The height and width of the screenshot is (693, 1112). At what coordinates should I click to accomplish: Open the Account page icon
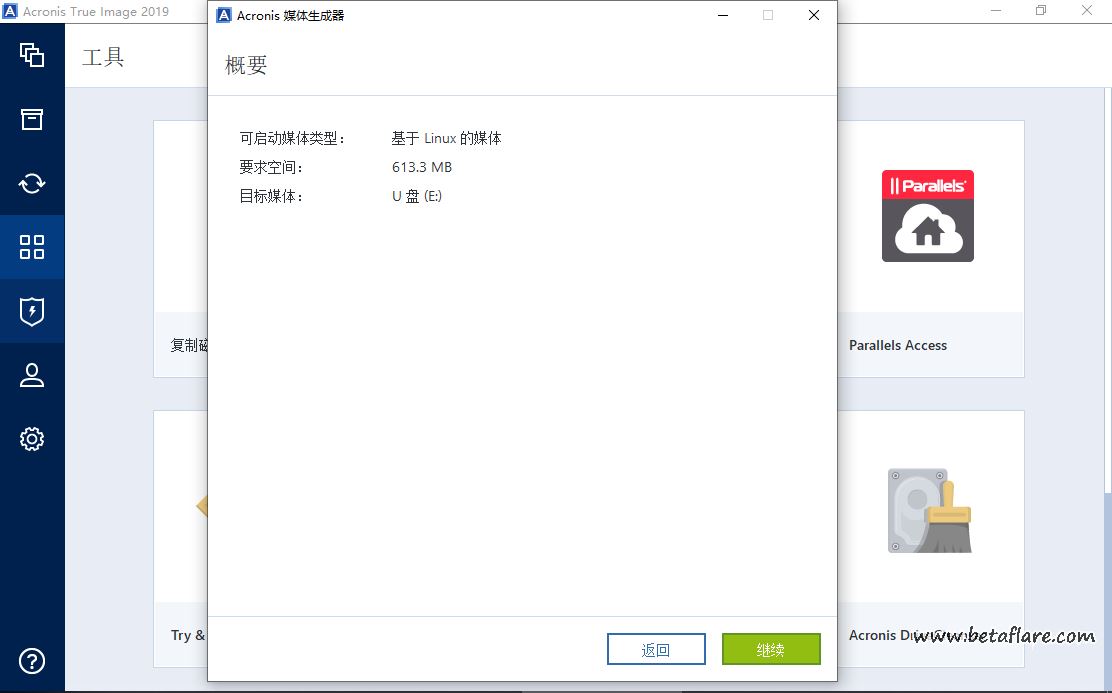32,375
